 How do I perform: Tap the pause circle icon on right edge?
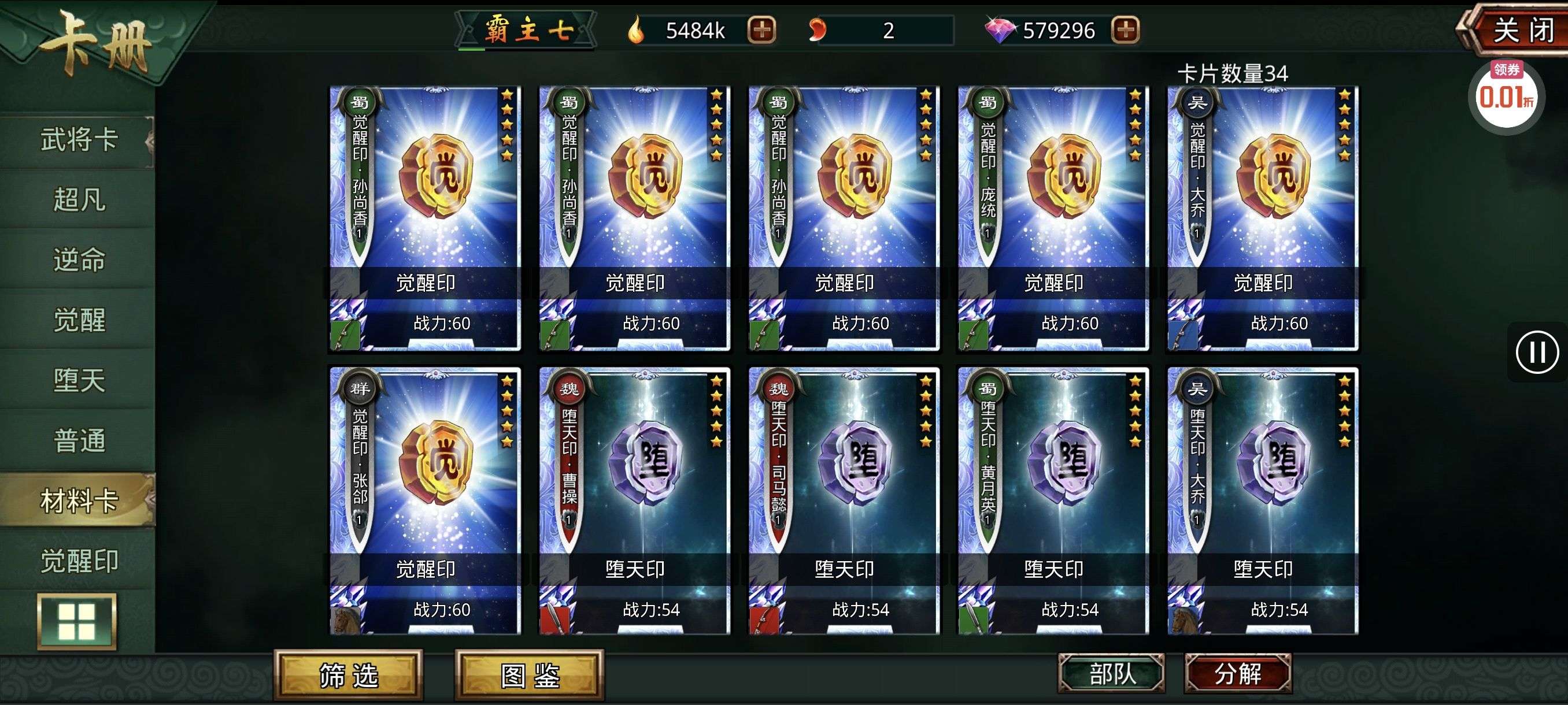pyautogui.click(x=1537, y=351)
